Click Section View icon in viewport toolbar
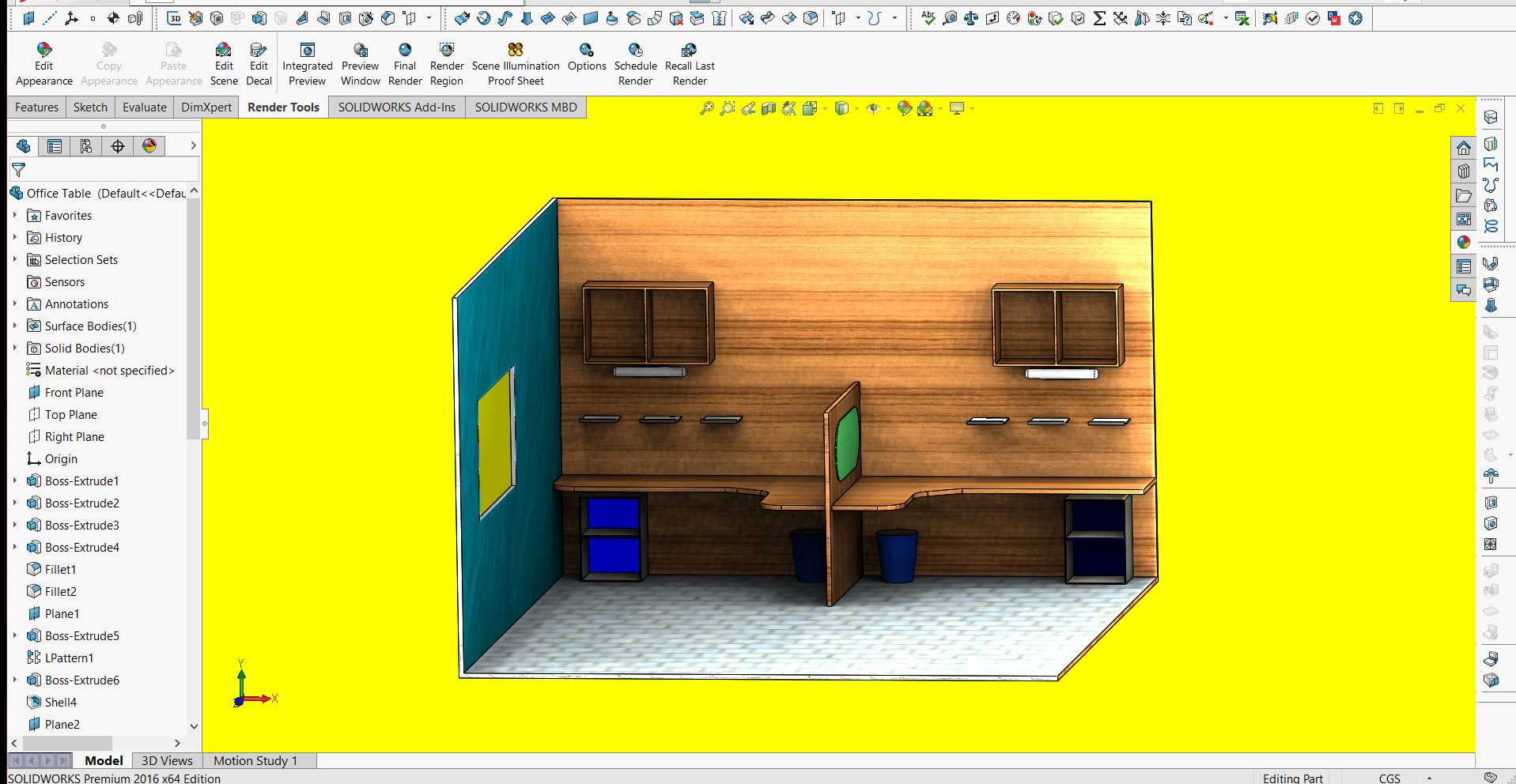This screenshot has height=784, width=1516. [769, 108]
